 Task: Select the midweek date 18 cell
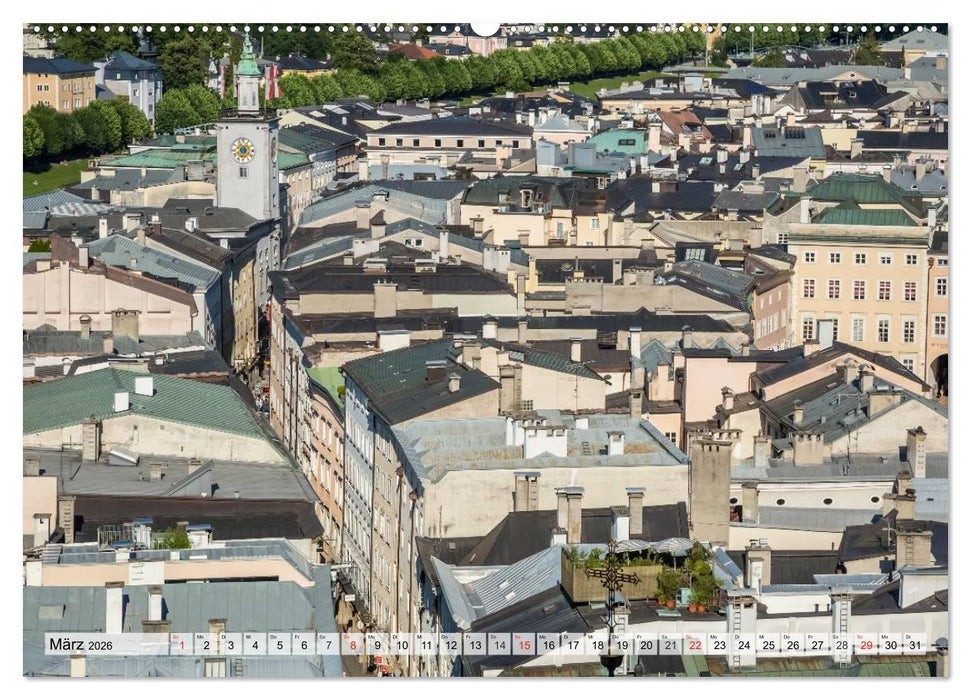point(596,647)
